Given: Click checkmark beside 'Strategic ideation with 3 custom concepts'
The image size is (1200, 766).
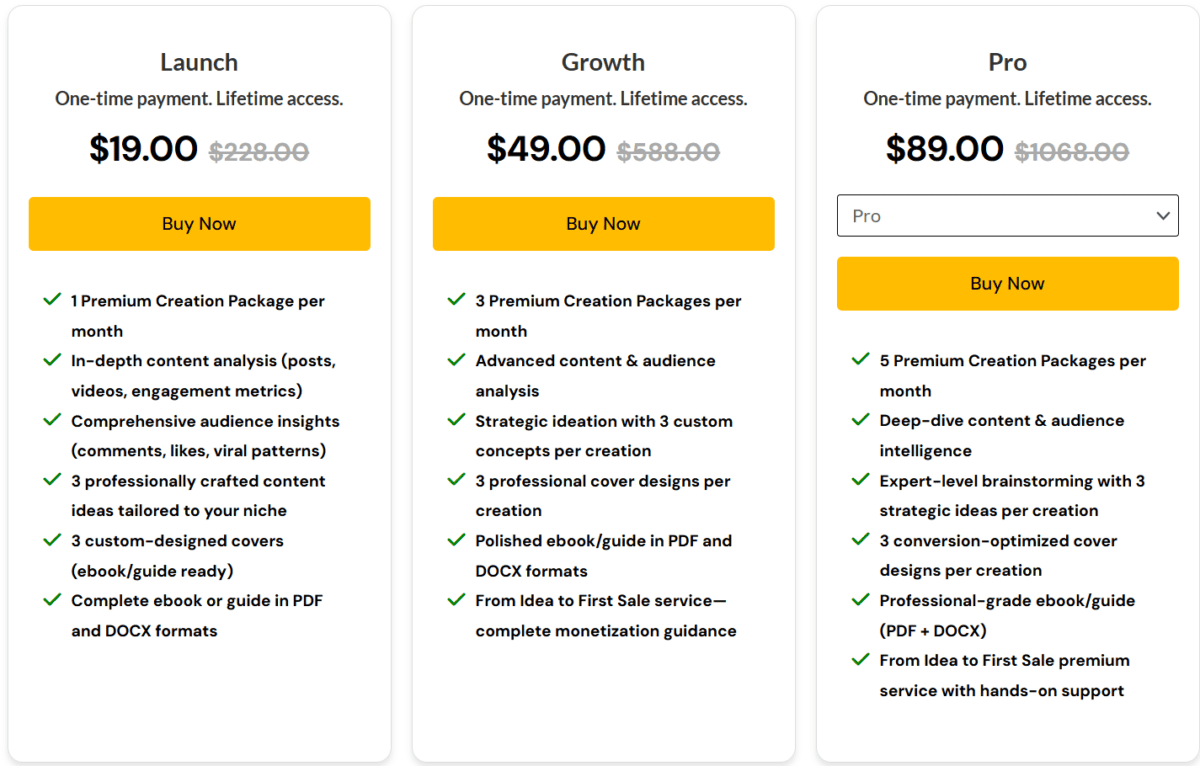Looking at the screenshot, I should click(457, 419).
